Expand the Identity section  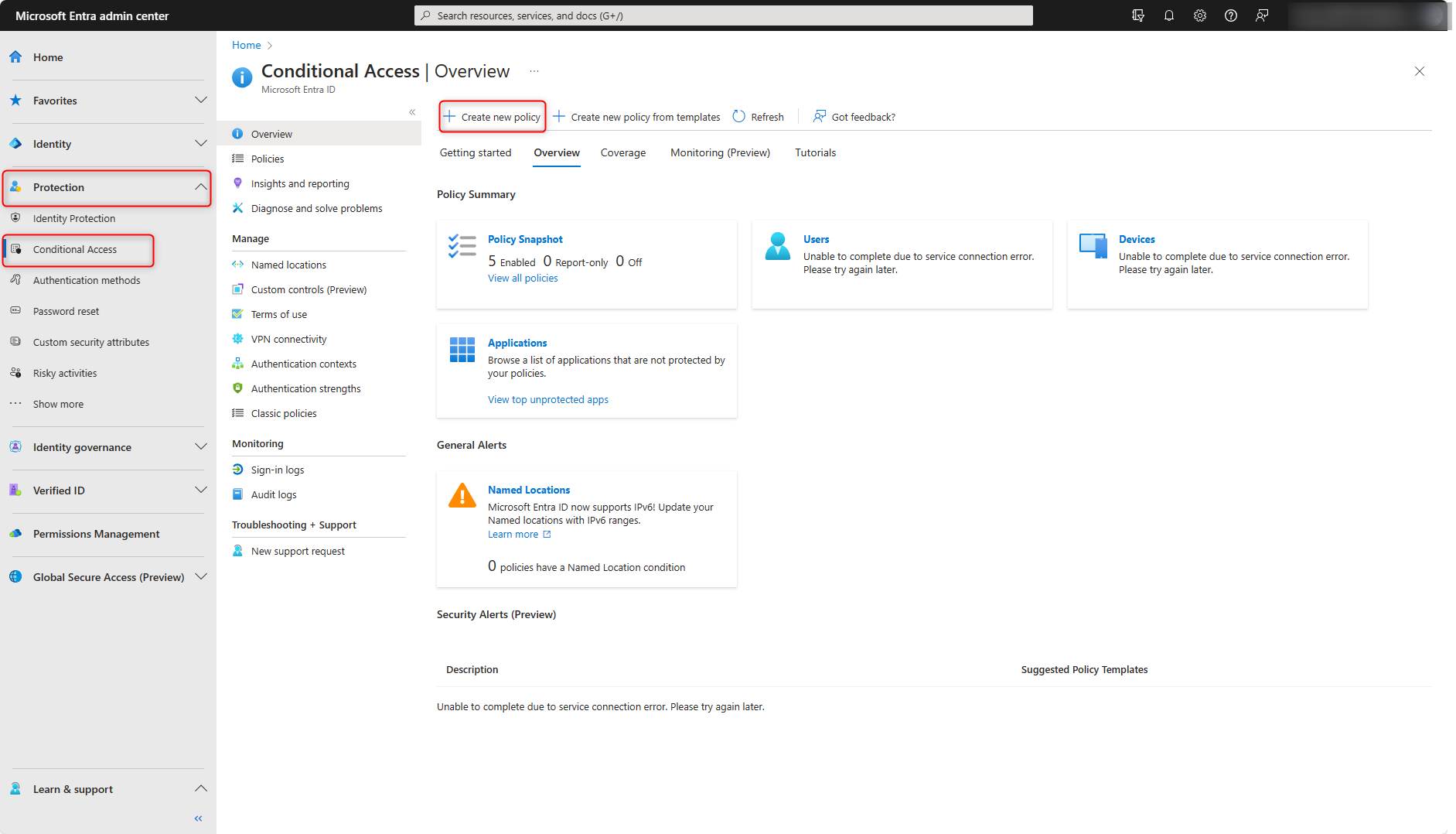tap(200, 143)
